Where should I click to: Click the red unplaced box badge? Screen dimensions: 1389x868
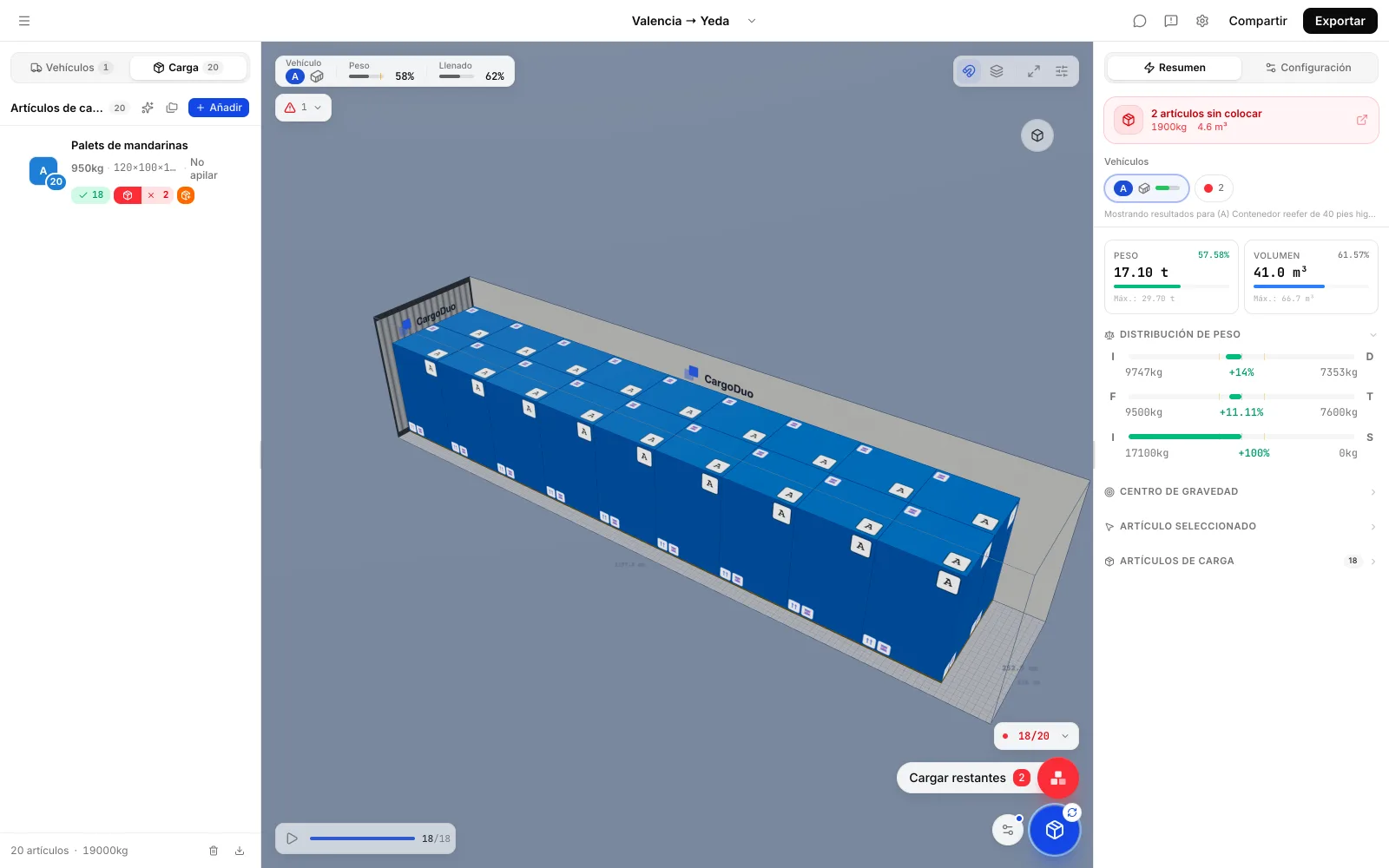coord(128,195)
